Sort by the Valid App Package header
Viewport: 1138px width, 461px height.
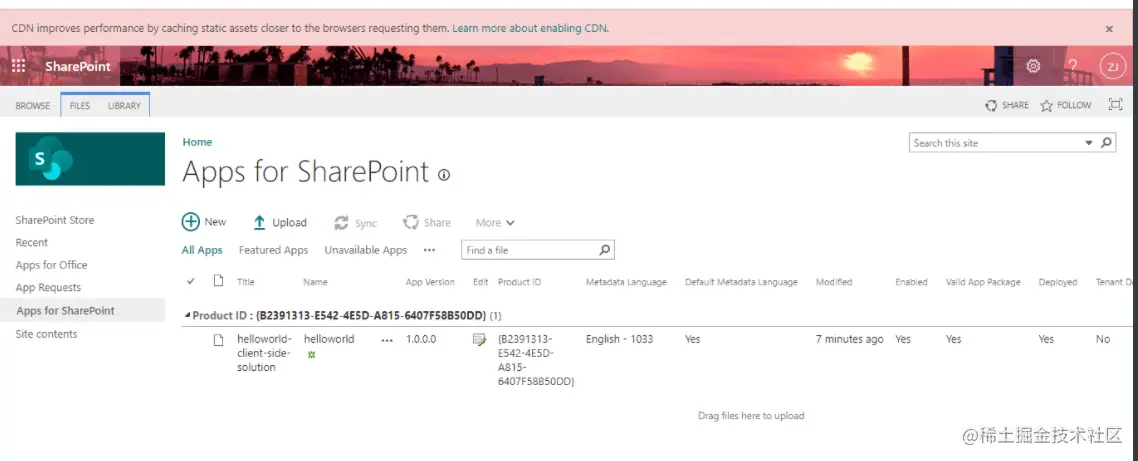[x=983, y=282]
